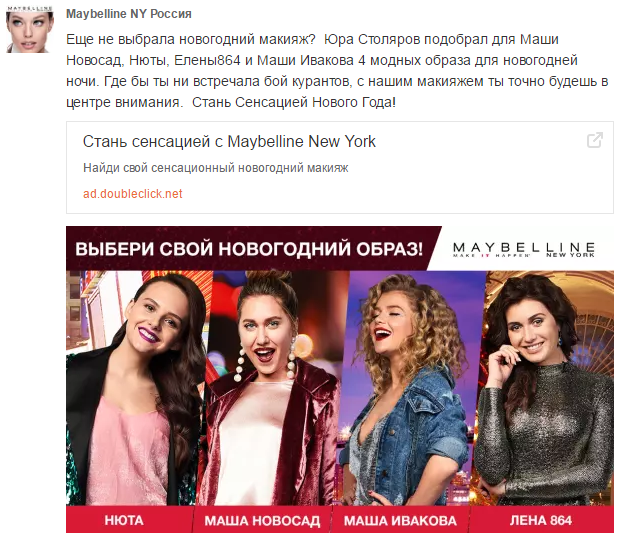
Task: Click the post text about новогодний макияж
Action: pyautogui.click(x=337, y=71)
